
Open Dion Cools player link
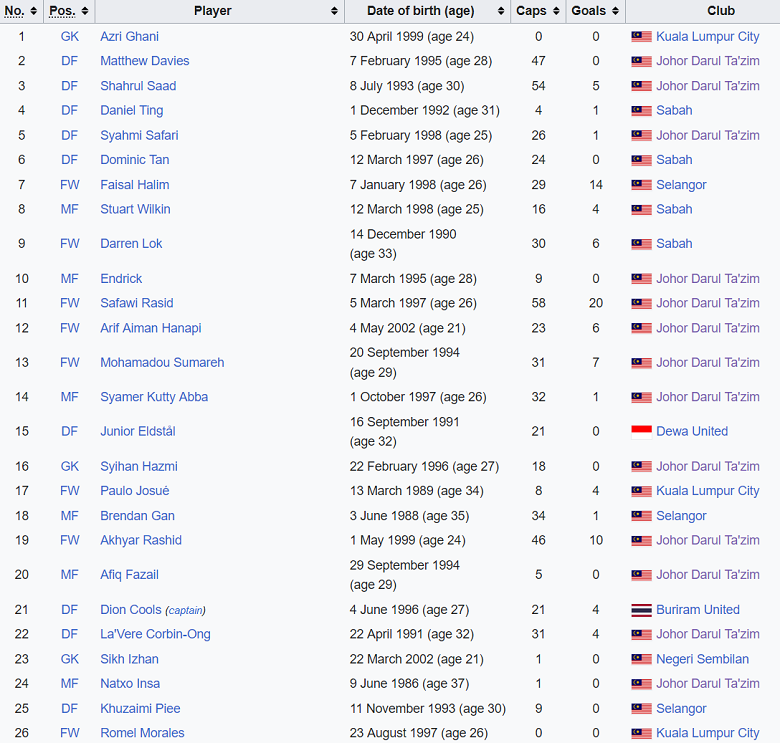pos(130,610)
